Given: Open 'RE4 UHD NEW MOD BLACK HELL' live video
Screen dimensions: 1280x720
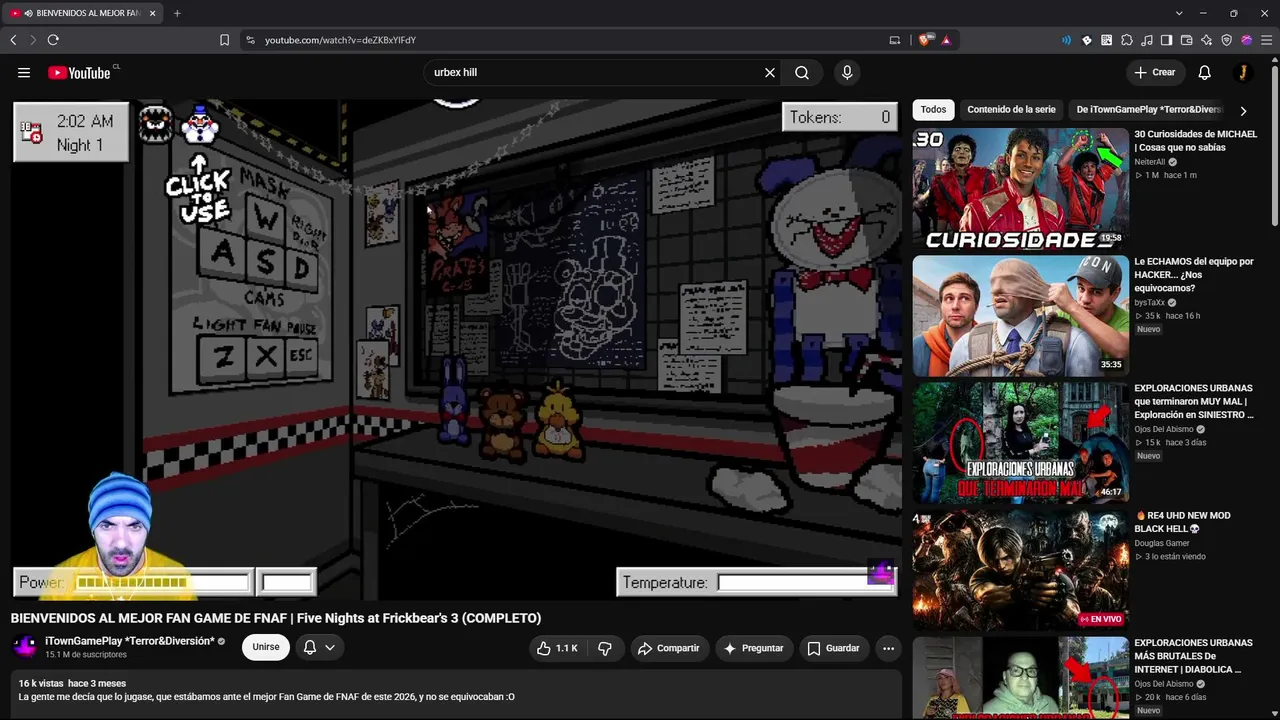Looking at the screenshot, I should (x=1020, y=570).
